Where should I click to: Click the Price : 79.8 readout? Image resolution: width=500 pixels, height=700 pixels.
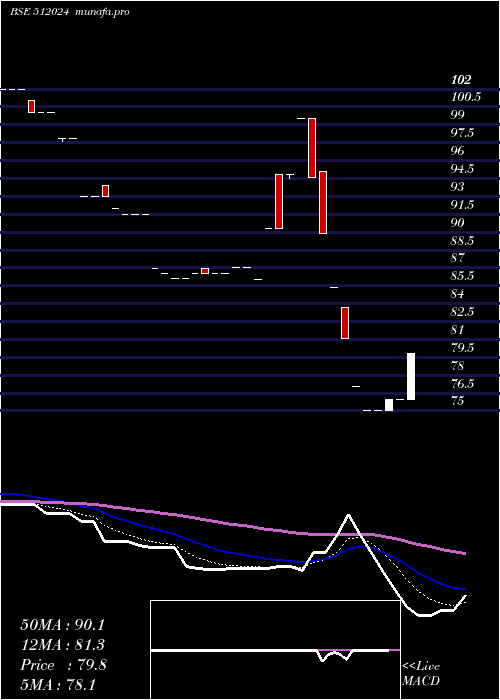pyautogui.click(x=64, y=665)
